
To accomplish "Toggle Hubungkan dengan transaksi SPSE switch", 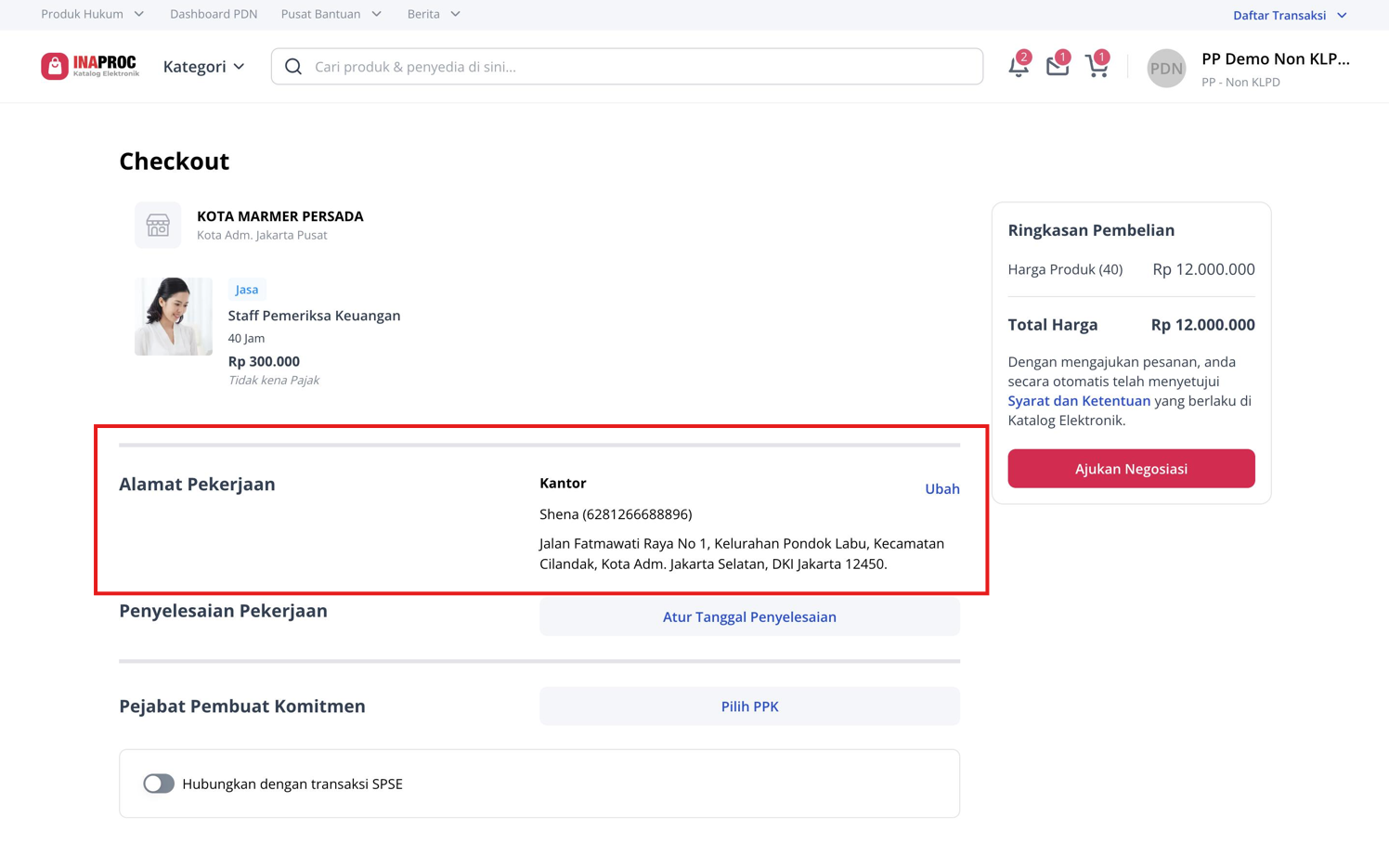I will pos(159,784).
